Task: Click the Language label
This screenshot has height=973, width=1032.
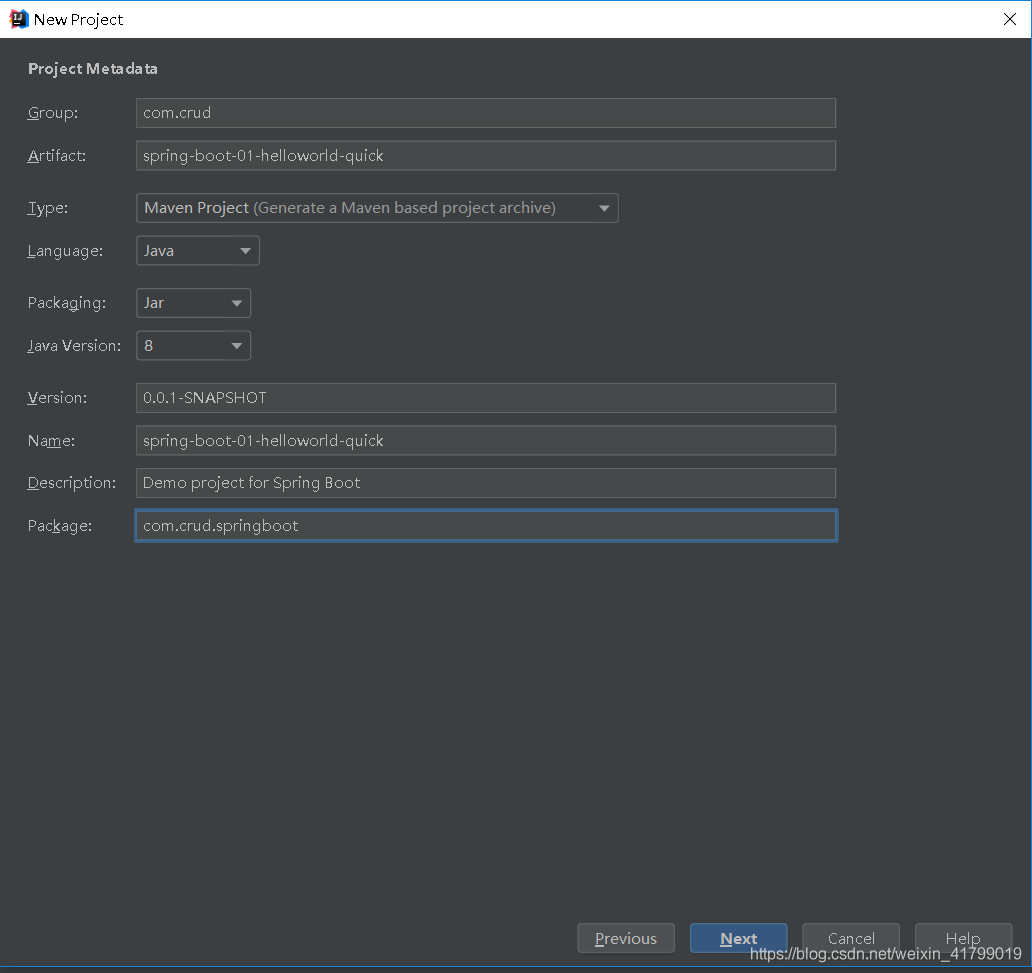Action: point(65,251)
